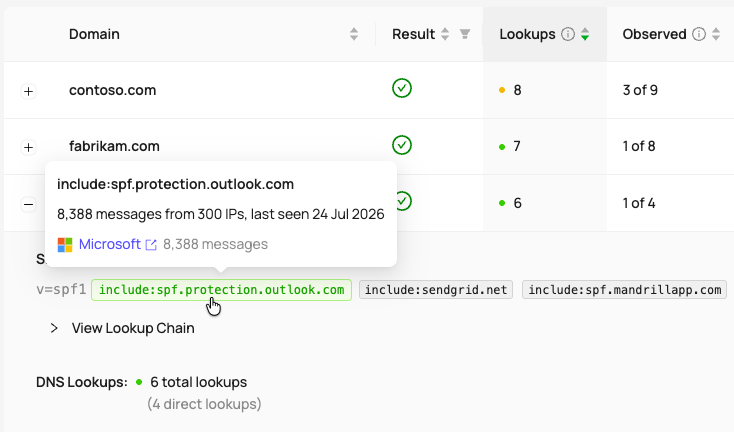Select include:spf.protection.outlook.com mechanism tag

(221, 290)
